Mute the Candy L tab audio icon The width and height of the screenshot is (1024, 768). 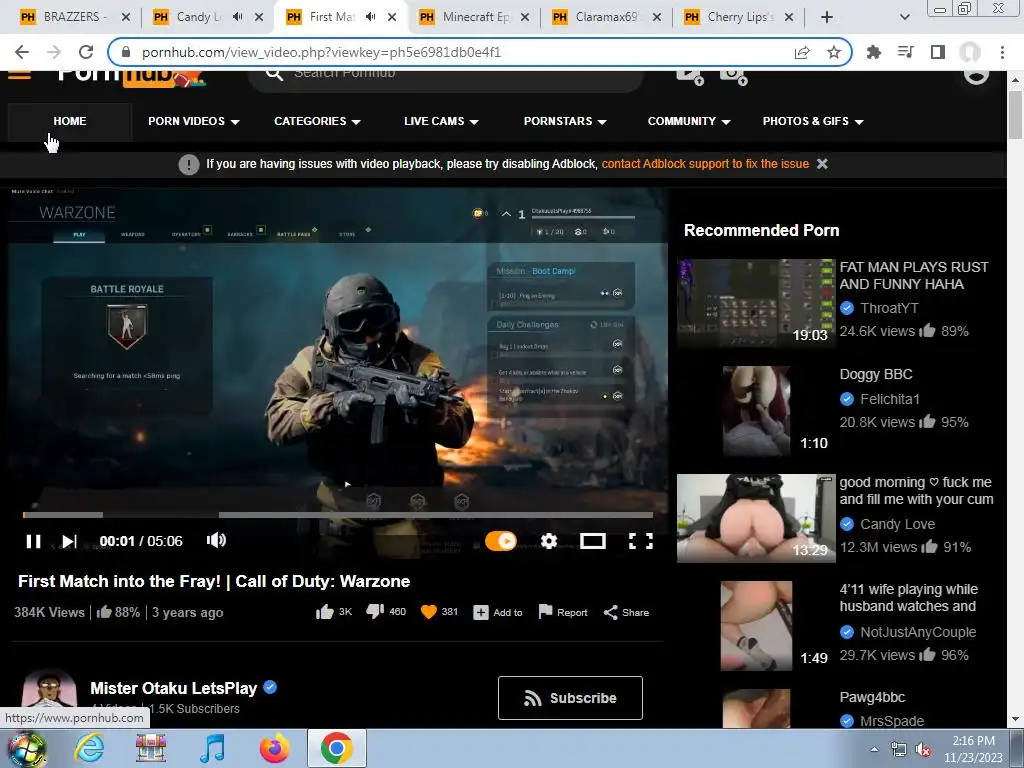point(238,17)
